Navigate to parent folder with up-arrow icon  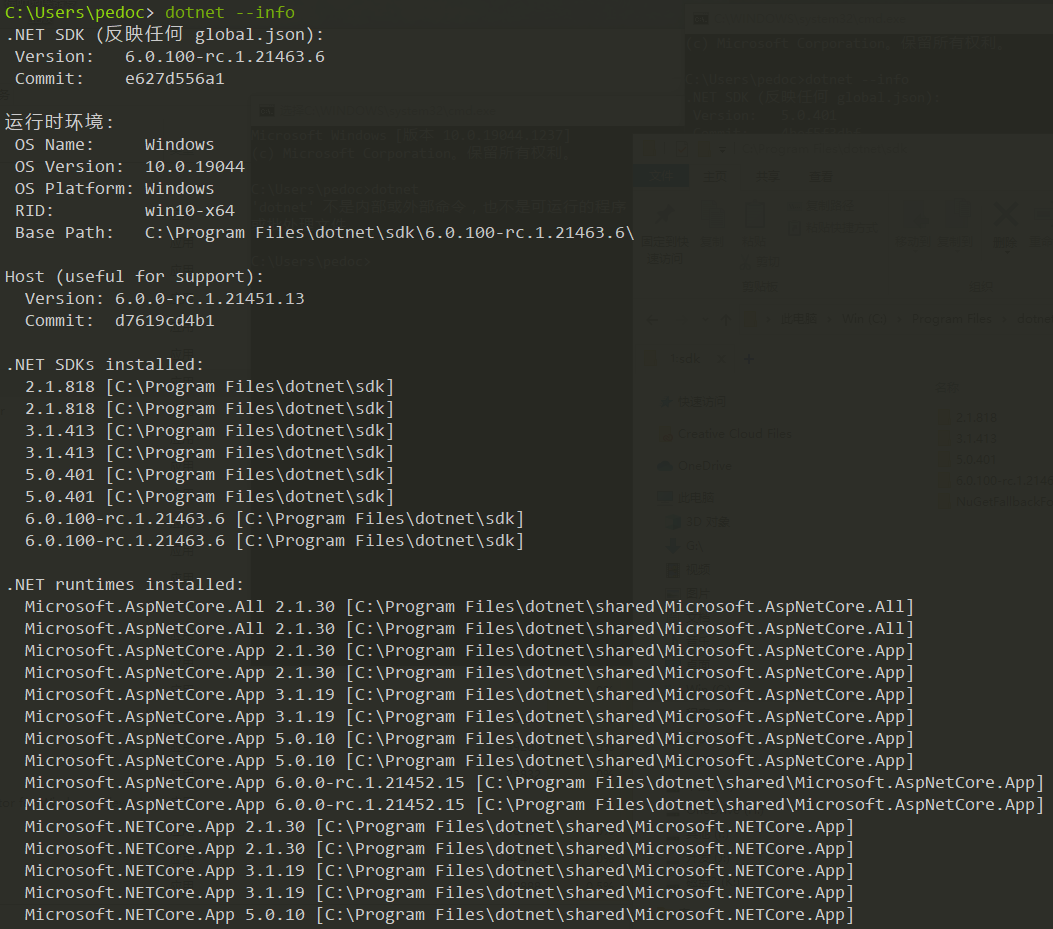(x=725, y=320)
